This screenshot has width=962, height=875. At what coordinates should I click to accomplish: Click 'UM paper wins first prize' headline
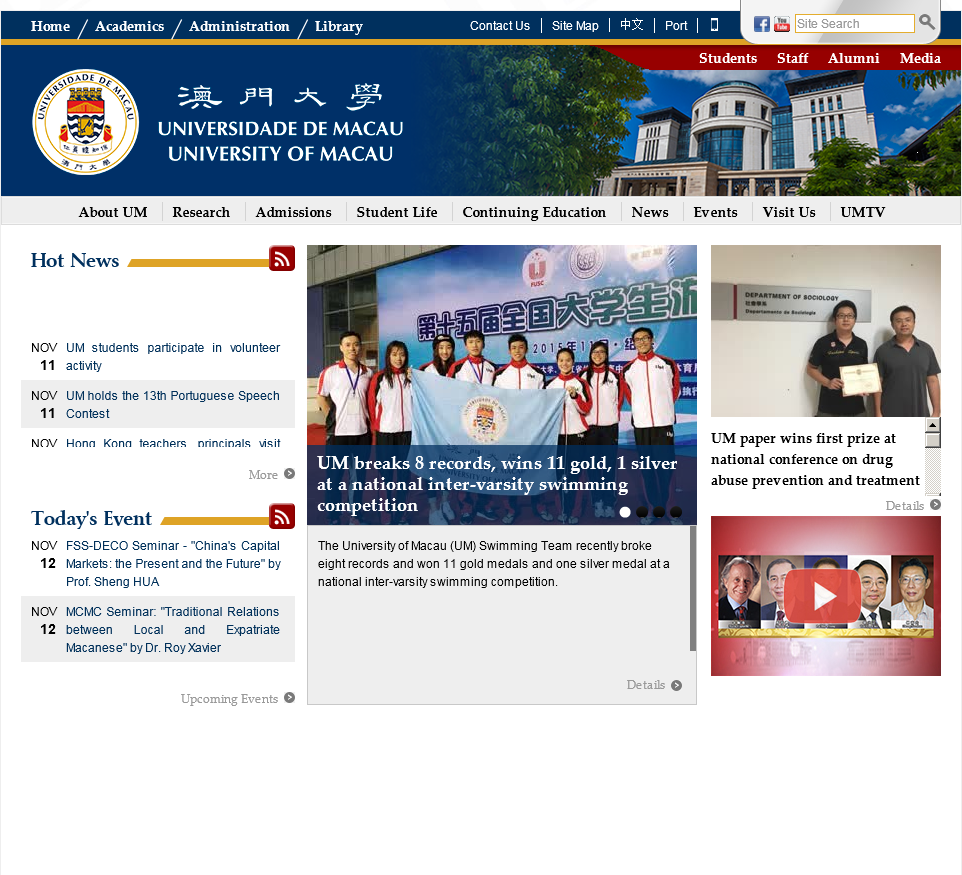click(x=815, y=459)
